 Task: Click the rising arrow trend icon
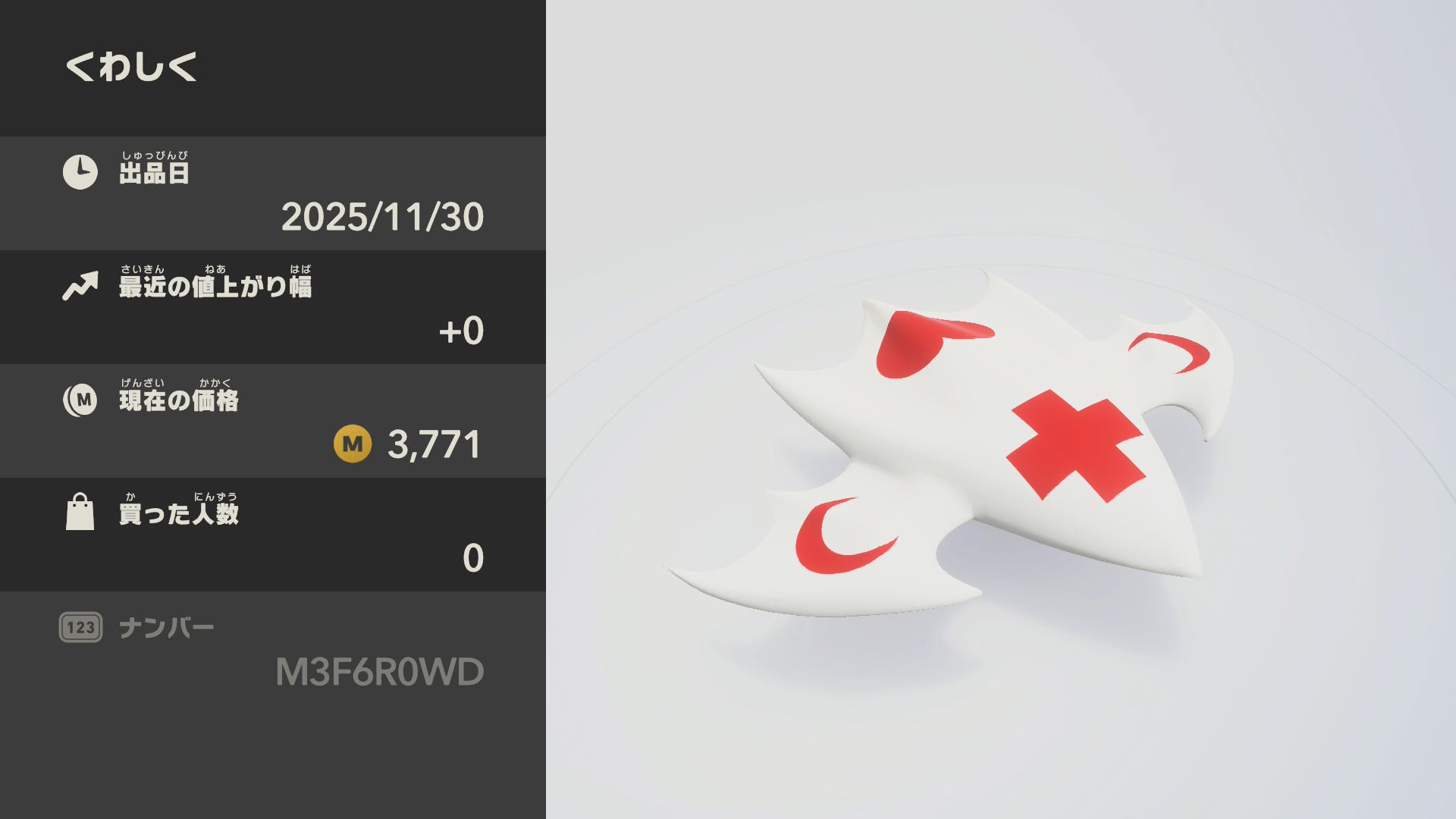pyautogui.click(x=80, y=286)
